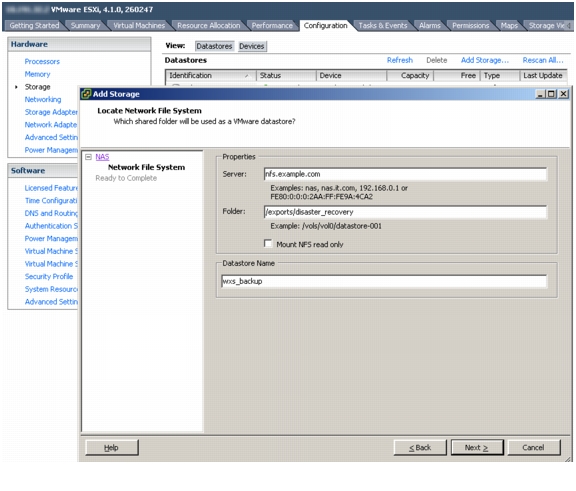Screen dimensions: 576x491
Task: Select the Configuration tab
Action: [x=325, y=25]
